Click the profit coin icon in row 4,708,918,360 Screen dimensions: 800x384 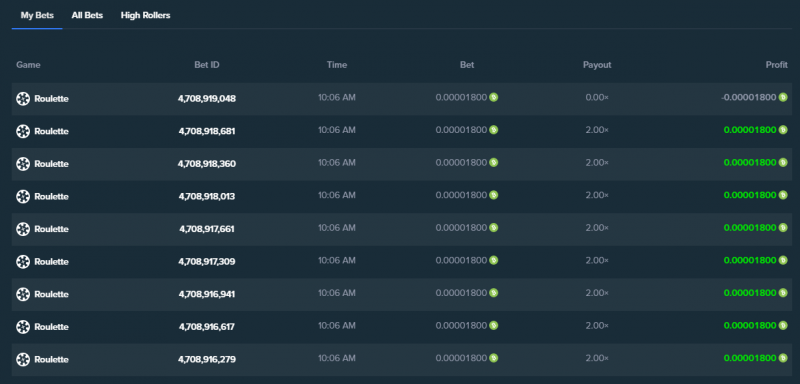(x=783, y=162)
